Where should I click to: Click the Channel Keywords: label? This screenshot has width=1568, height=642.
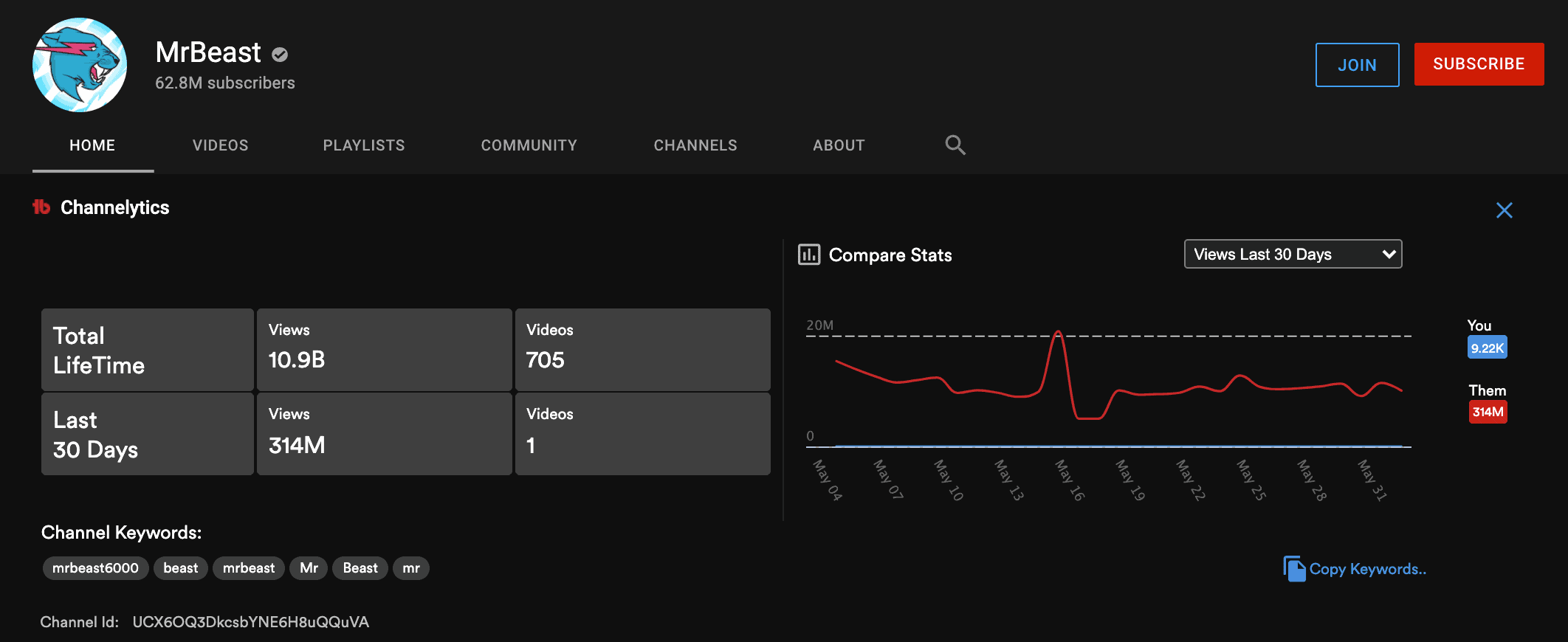point(122,533)
